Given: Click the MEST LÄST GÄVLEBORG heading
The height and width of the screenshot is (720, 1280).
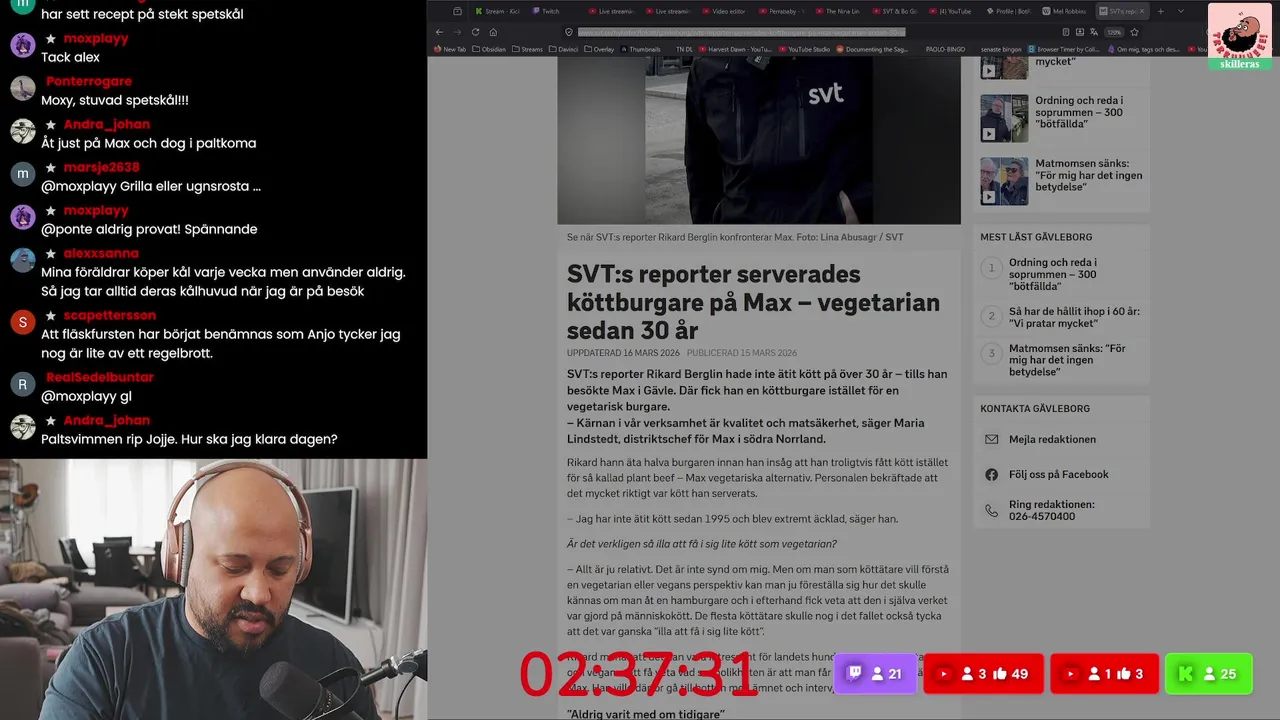Looking at the screenshot, I should point(1036,237).
